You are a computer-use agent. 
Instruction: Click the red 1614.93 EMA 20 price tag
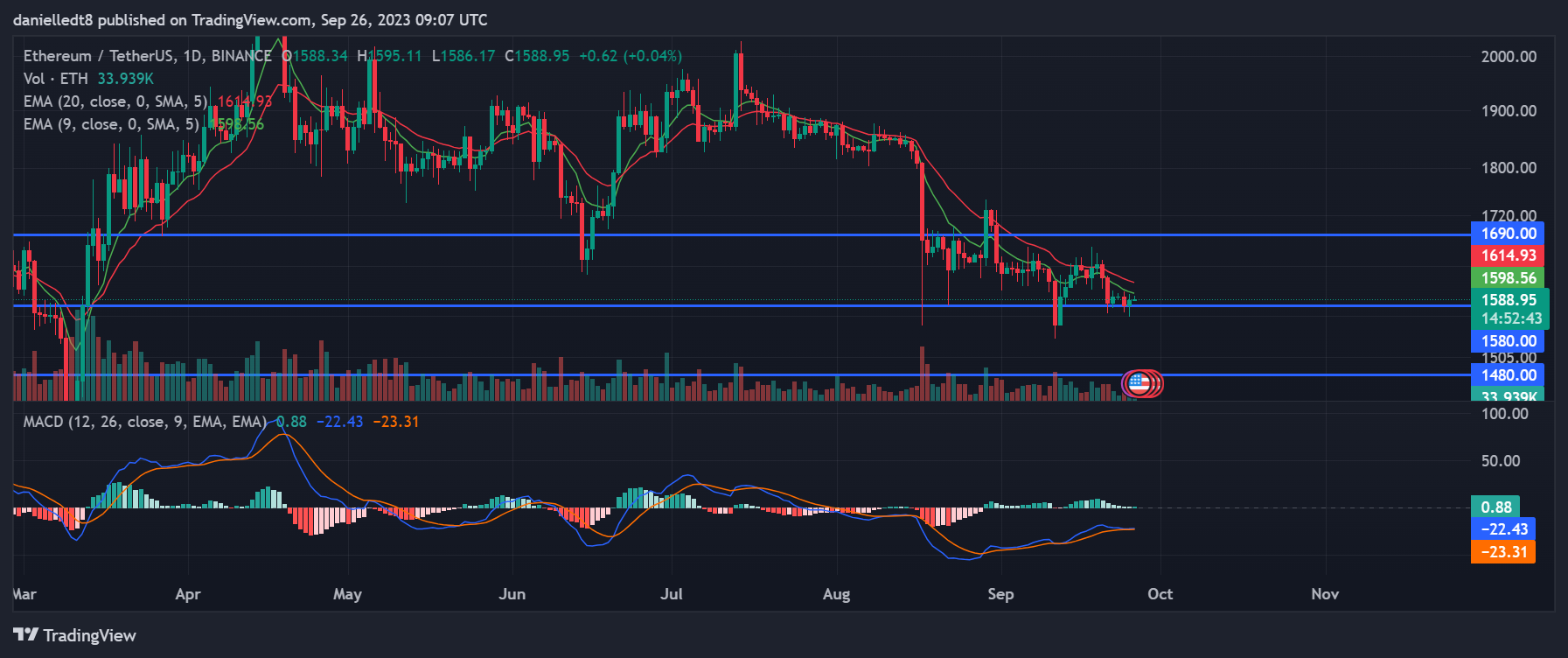(1508, 255)
